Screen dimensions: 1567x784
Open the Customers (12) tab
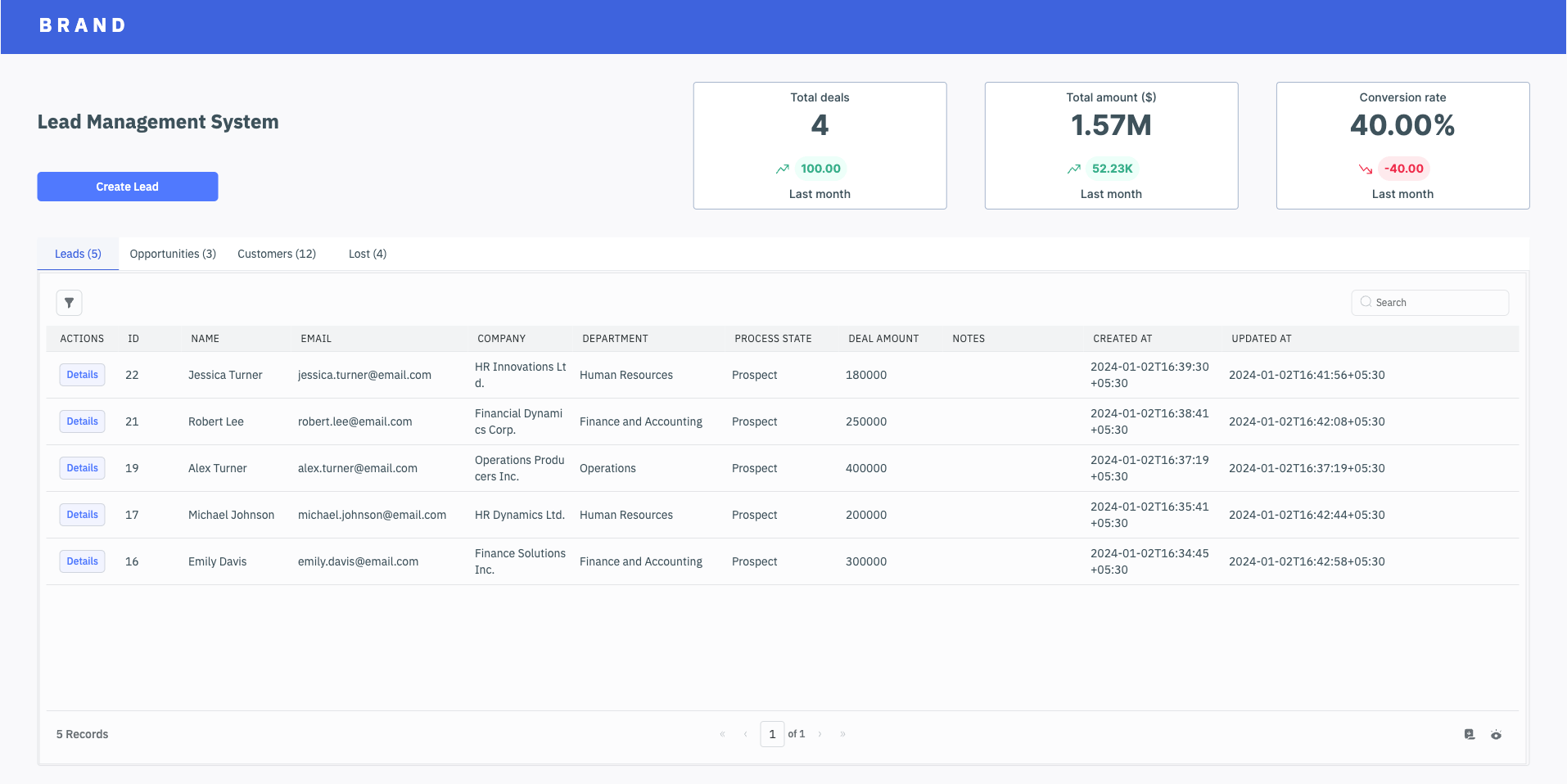277,254
